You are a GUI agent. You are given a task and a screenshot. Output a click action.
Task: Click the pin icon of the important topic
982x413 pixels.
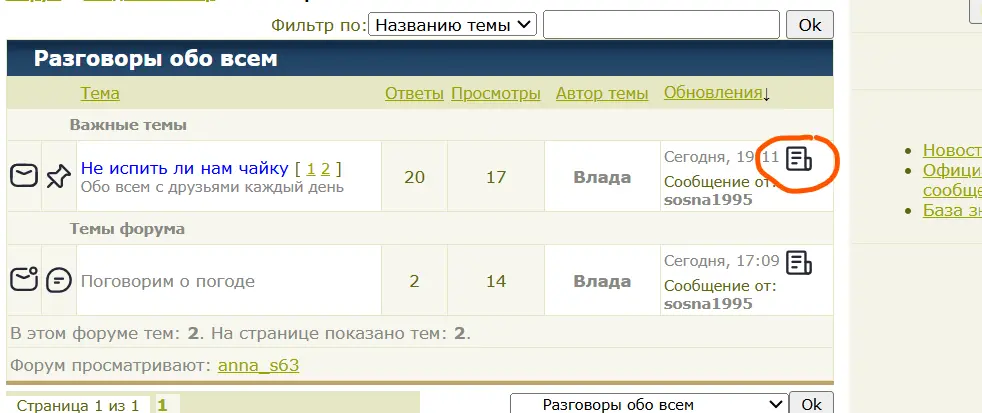tap(59, 176)
